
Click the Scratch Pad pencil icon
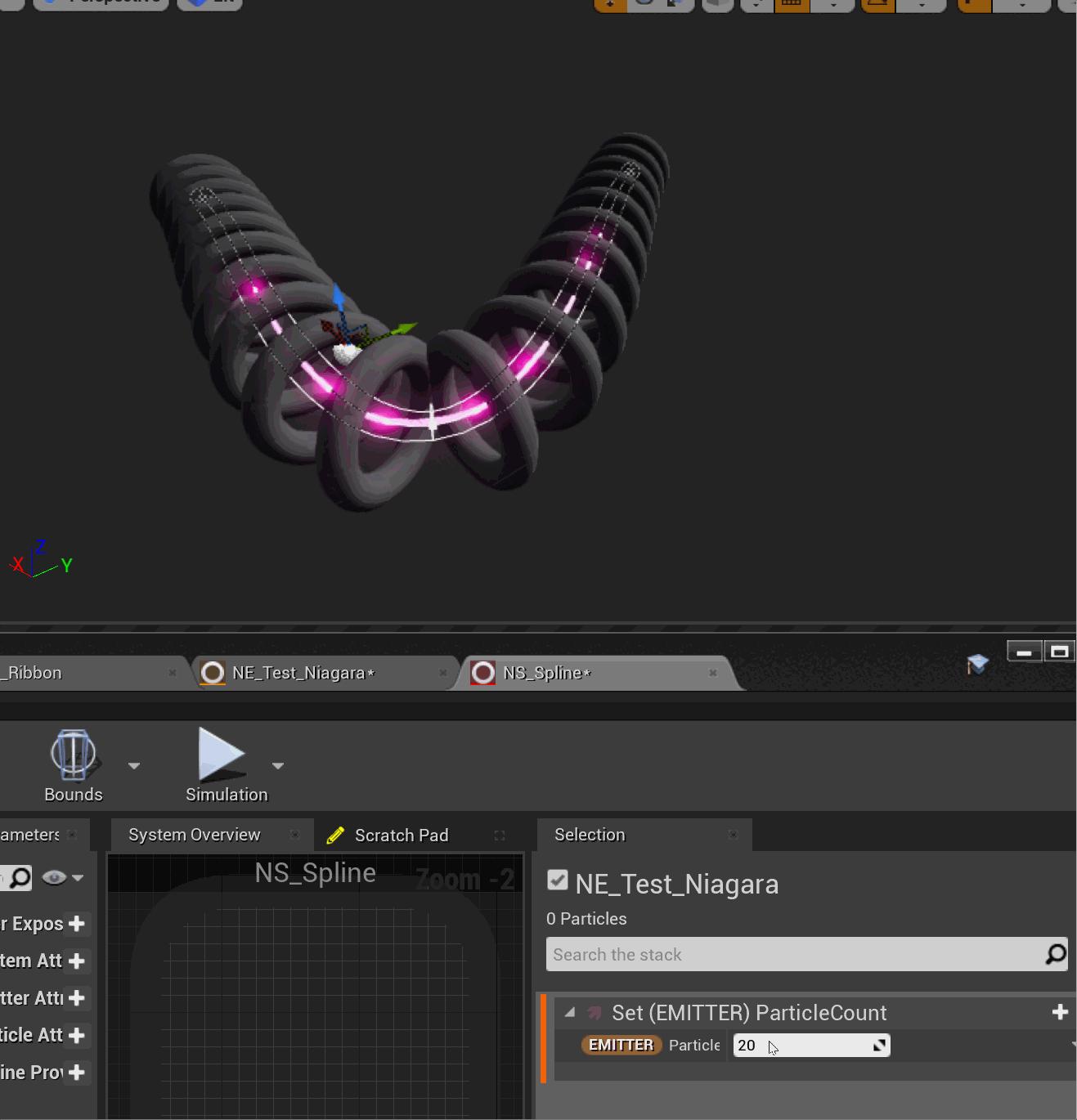click(335, 835)
